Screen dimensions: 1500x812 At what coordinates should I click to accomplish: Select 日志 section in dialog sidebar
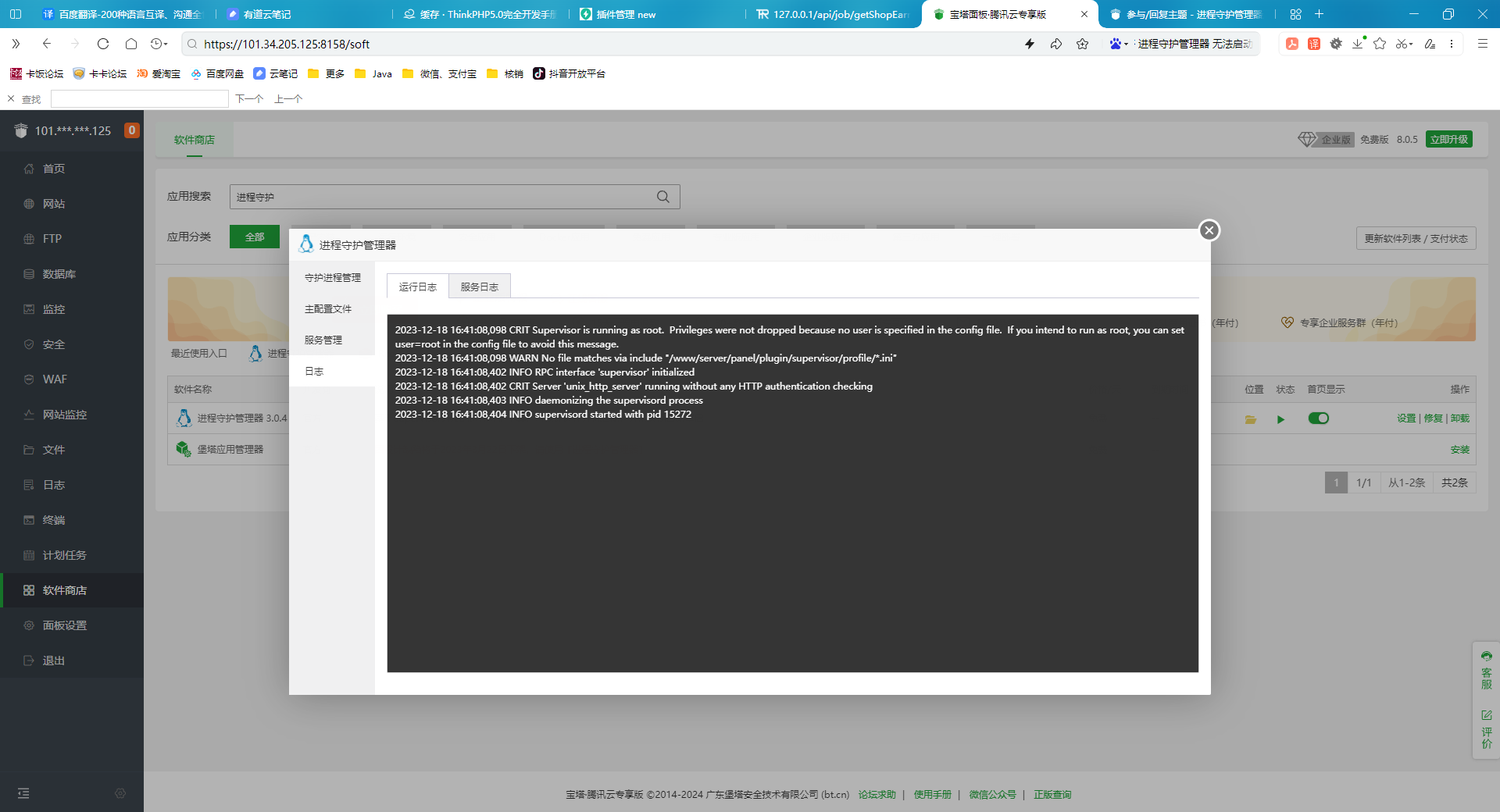[332, 371]
